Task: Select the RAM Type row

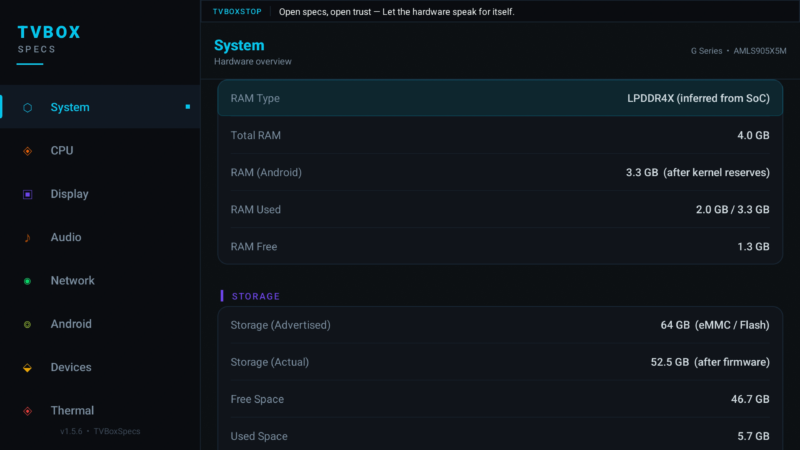Action: tap(500, 98)
